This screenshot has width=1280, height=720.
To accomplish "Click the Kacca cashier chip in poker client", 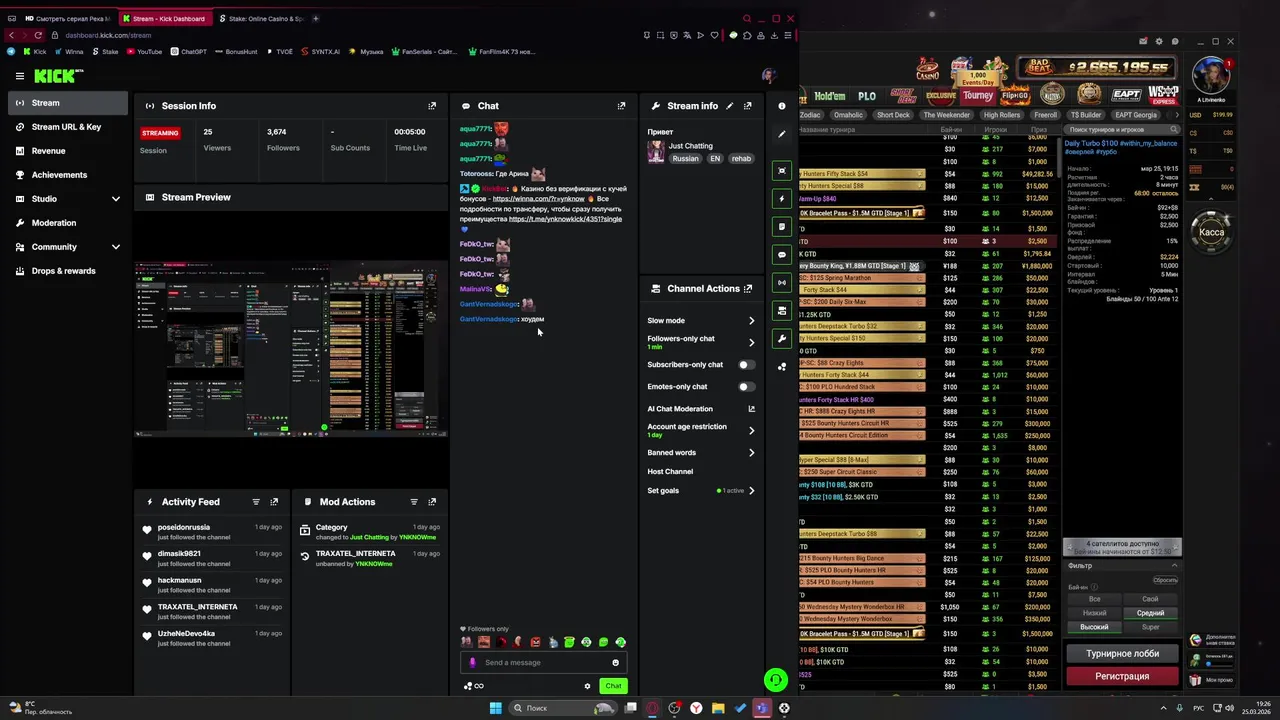I will 1211,232.
